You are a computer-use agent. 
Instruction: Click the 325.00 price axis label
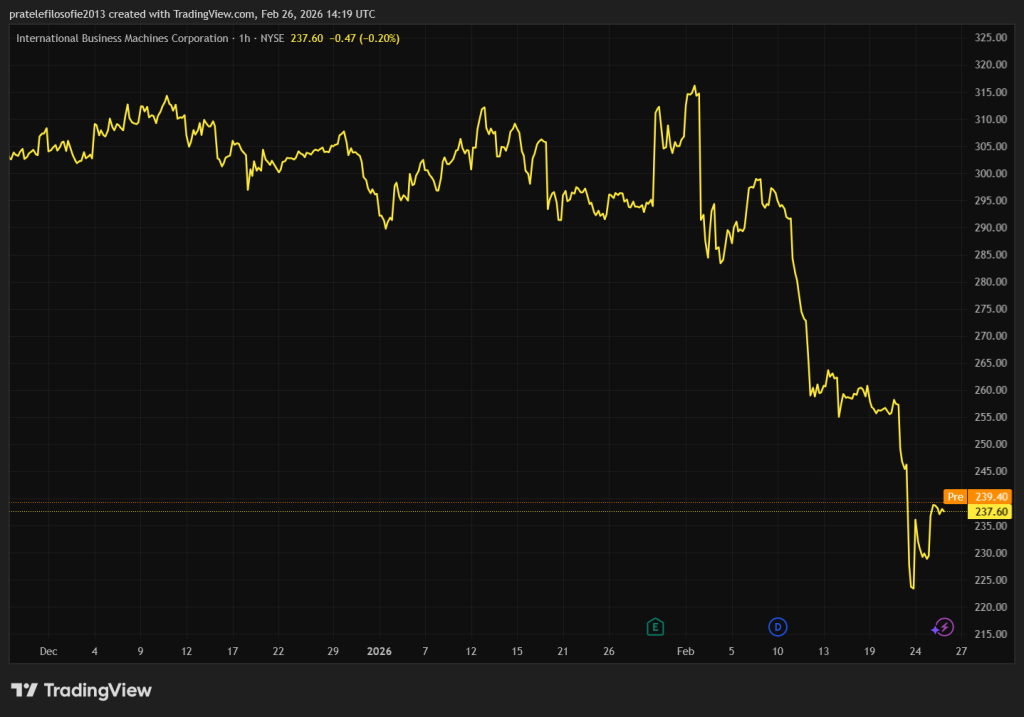989,38
